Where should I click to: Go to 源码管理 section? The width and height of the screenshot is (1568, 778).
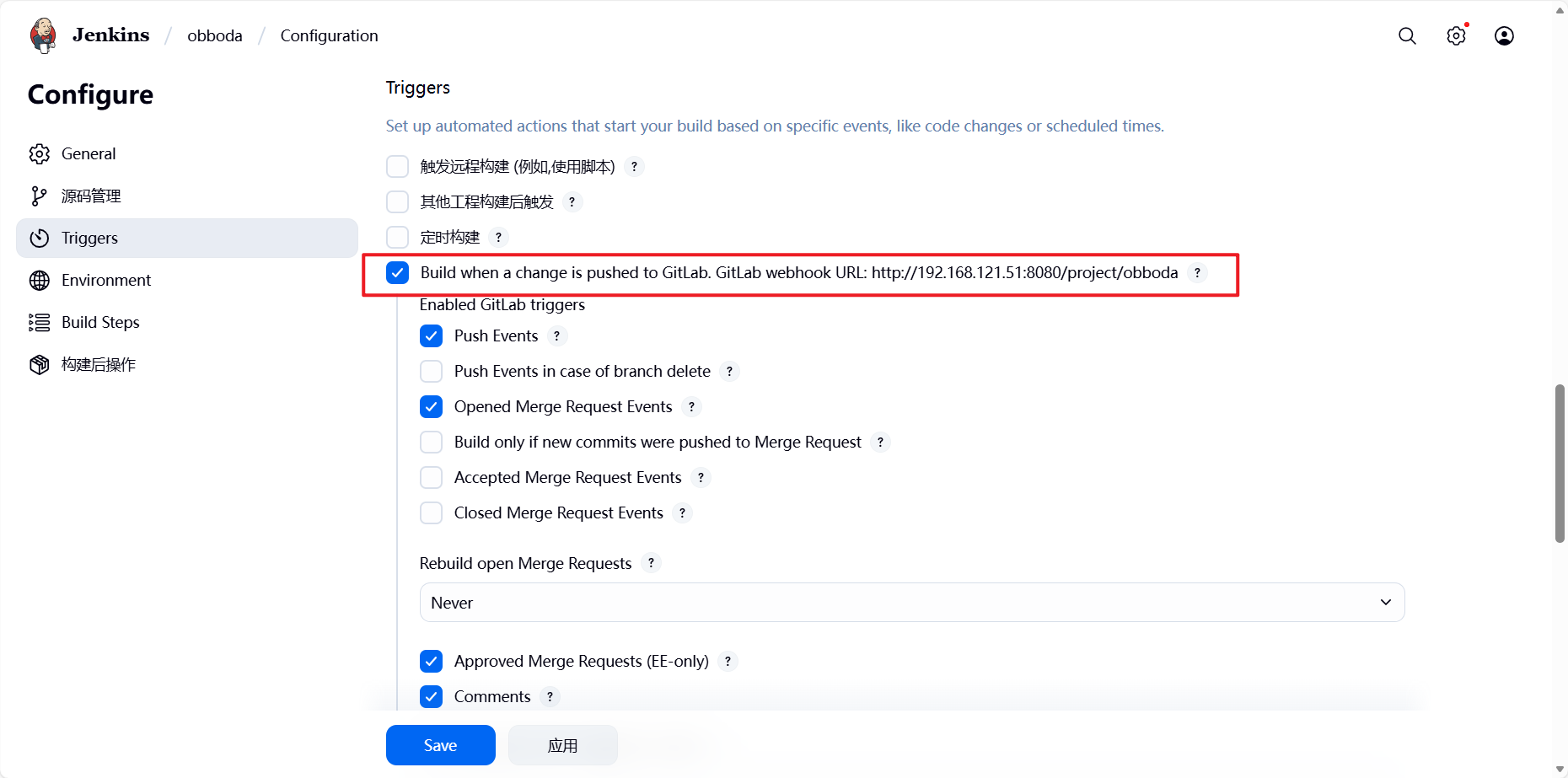187,196
